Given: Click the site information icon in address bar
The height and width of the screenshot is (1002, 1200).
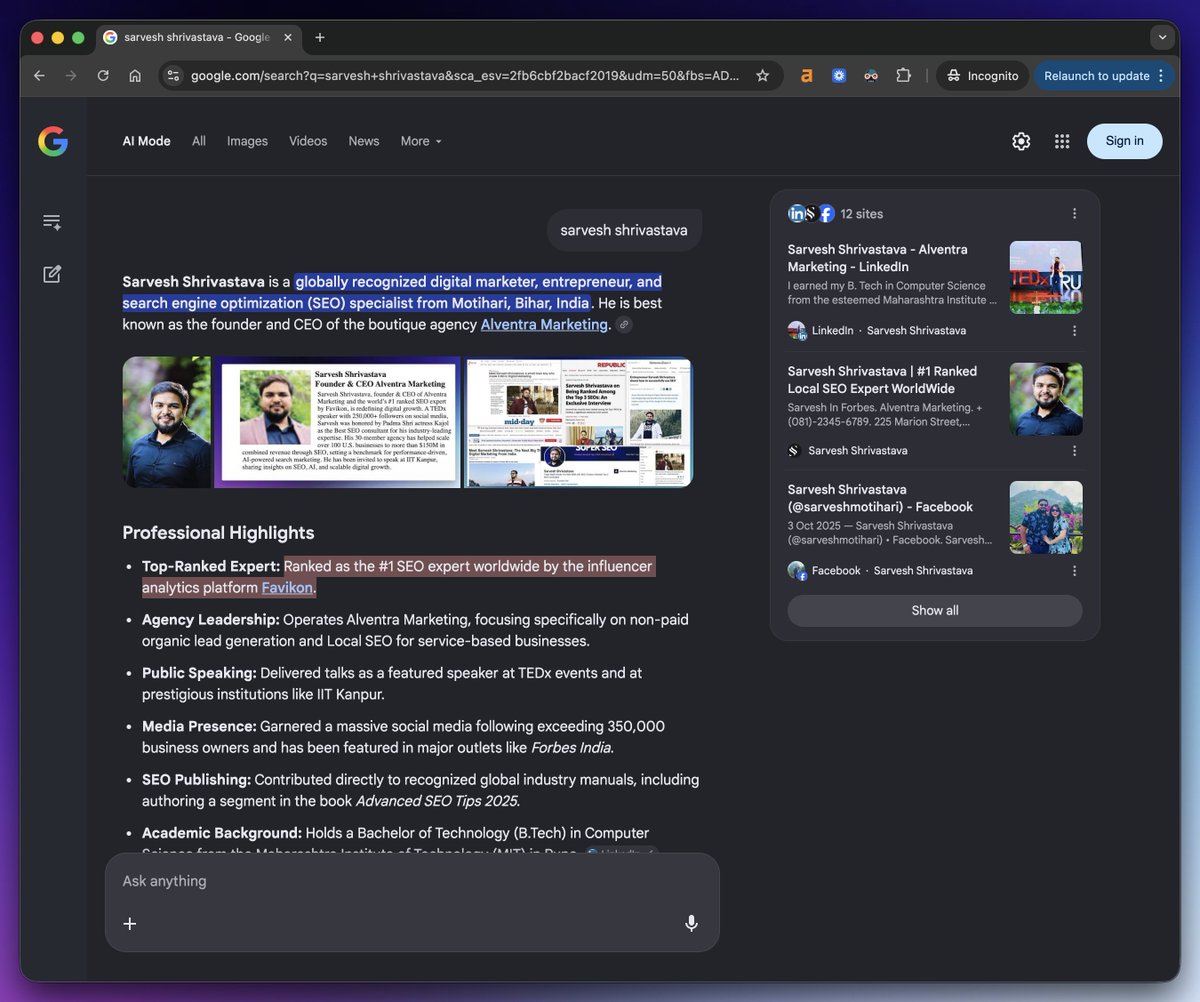Looking at the screenshot, I should (173, 76).
